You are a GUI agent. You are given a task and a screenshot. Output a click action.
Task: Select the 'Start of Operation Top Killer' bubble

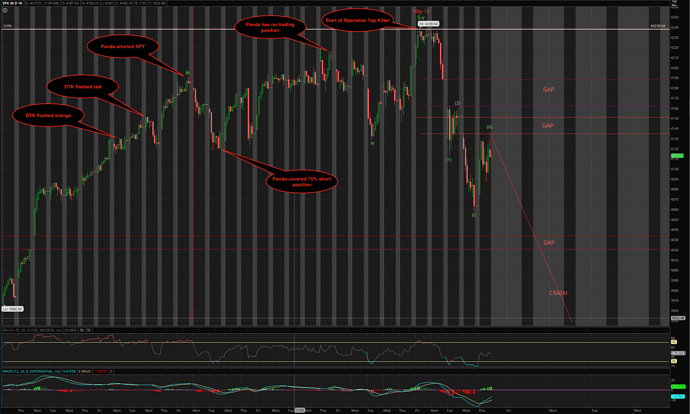pyautogui.click(x=357, y=20)
